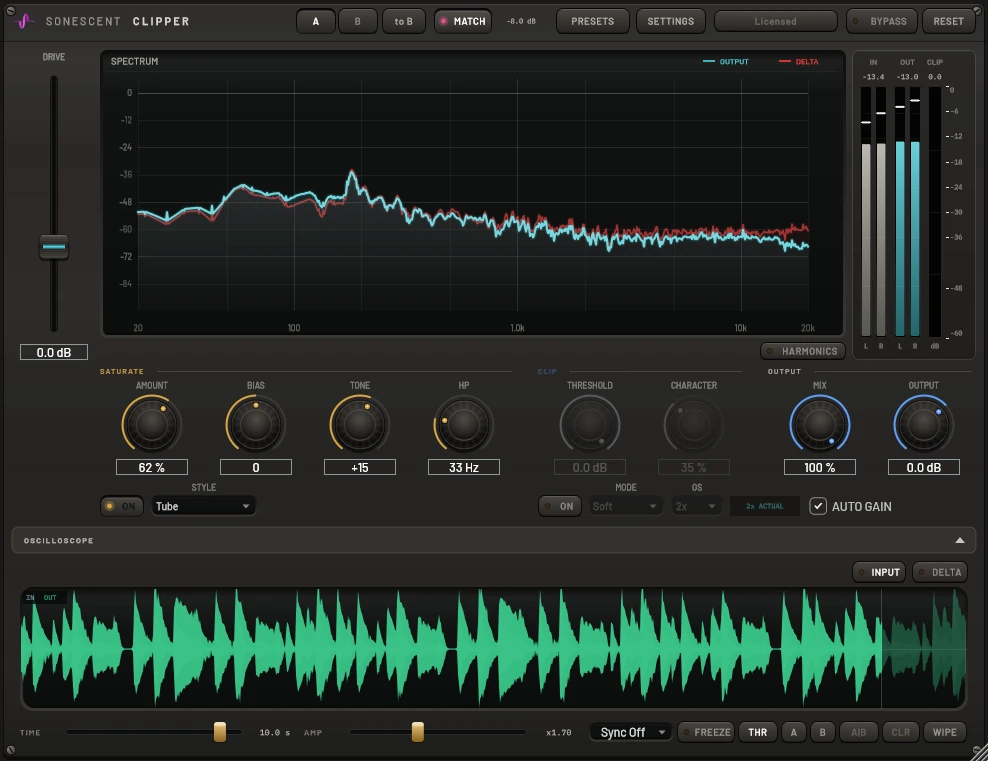
Task: Toggle the oscilloscope INPUT button
Action: click(879, 572)
